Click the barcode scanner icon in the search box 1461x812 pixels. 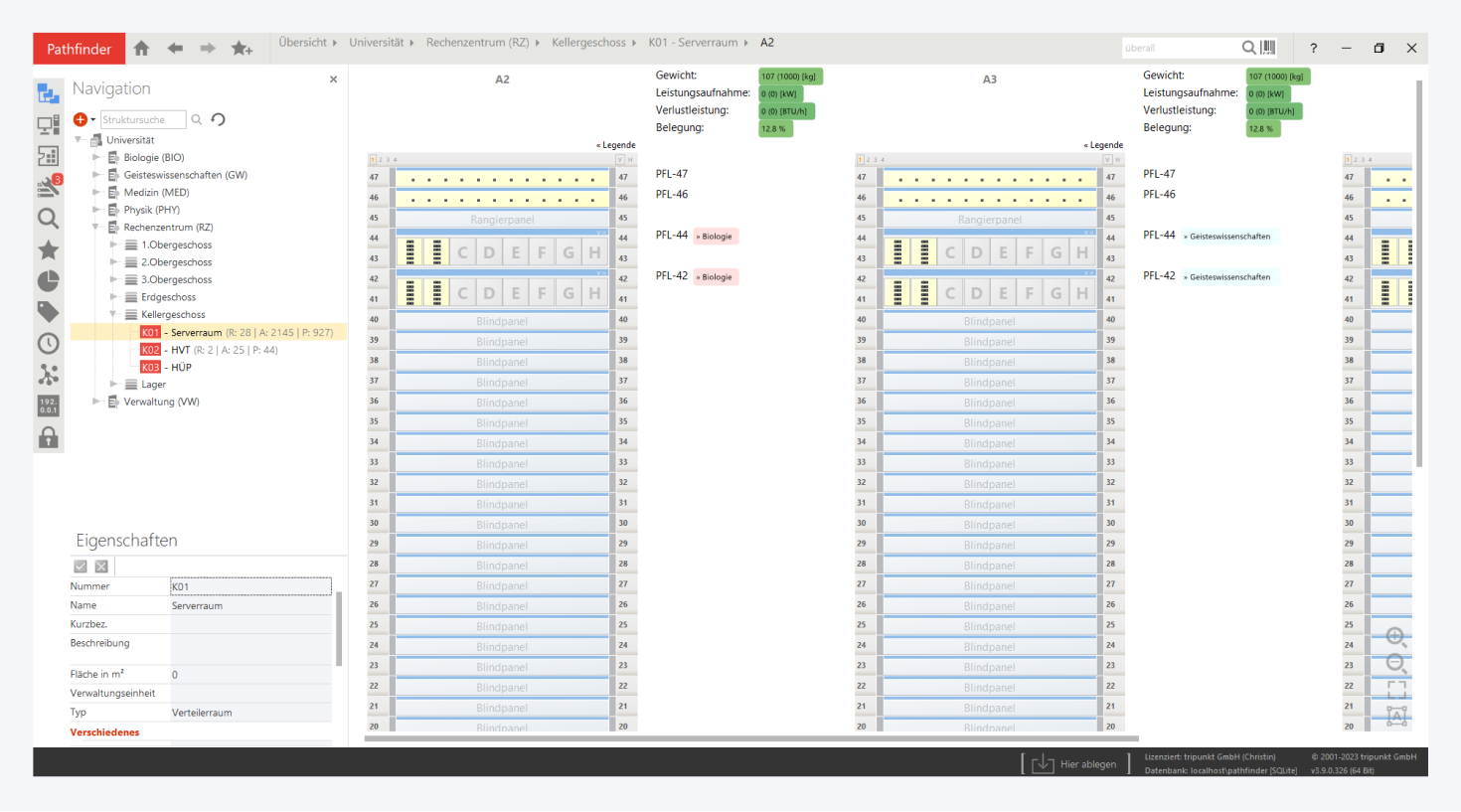coord(1268,48)
